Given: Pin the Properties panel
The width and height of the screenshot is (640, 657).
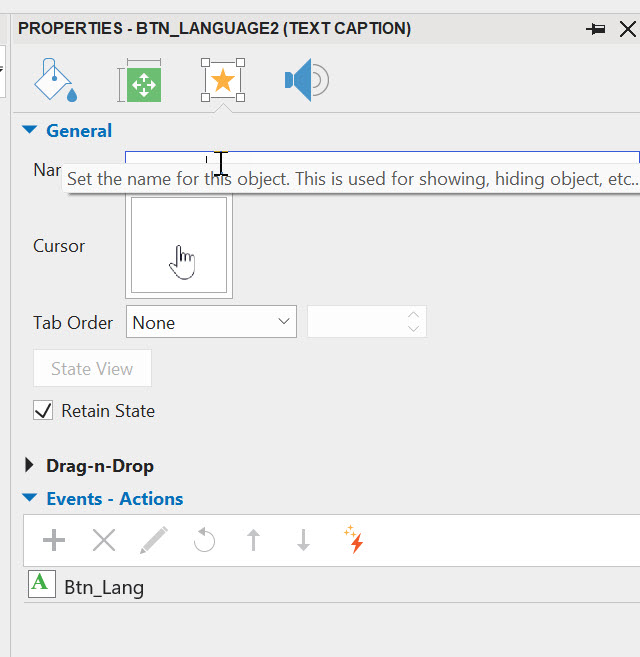Looking at the screenshot, I should point(596,29).
